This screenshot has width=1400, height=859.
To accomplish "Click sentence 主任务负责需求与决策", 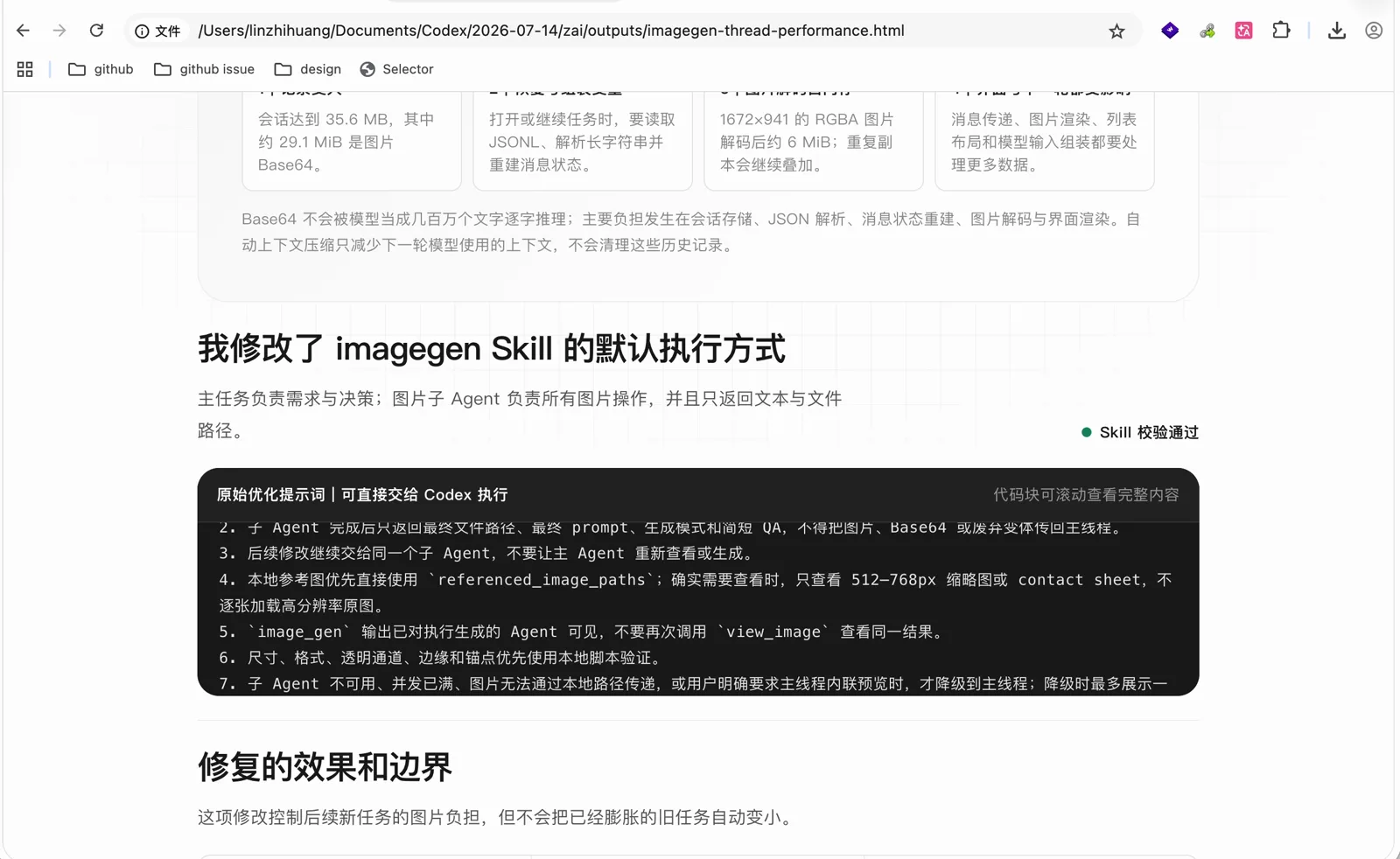I will 520,415.
